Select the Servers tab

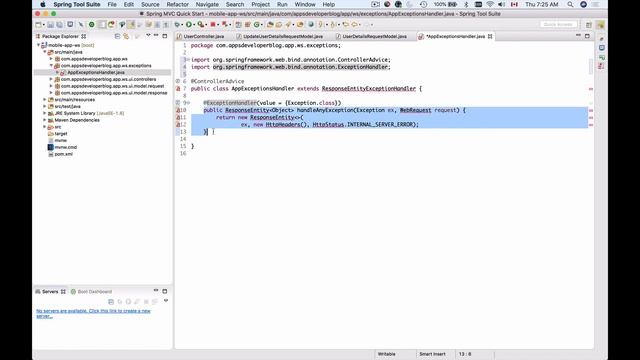pos(50,291)
